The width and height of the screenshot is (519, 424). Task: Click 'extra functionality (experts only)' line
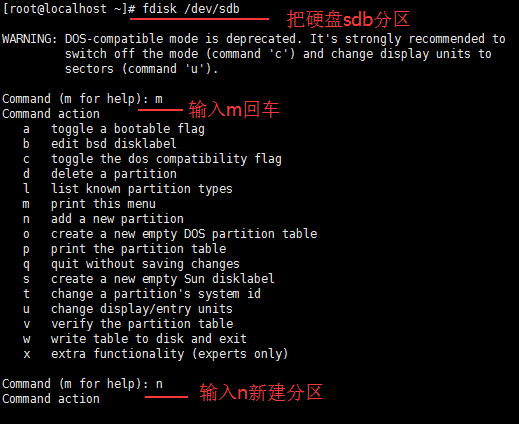point(155,354)
